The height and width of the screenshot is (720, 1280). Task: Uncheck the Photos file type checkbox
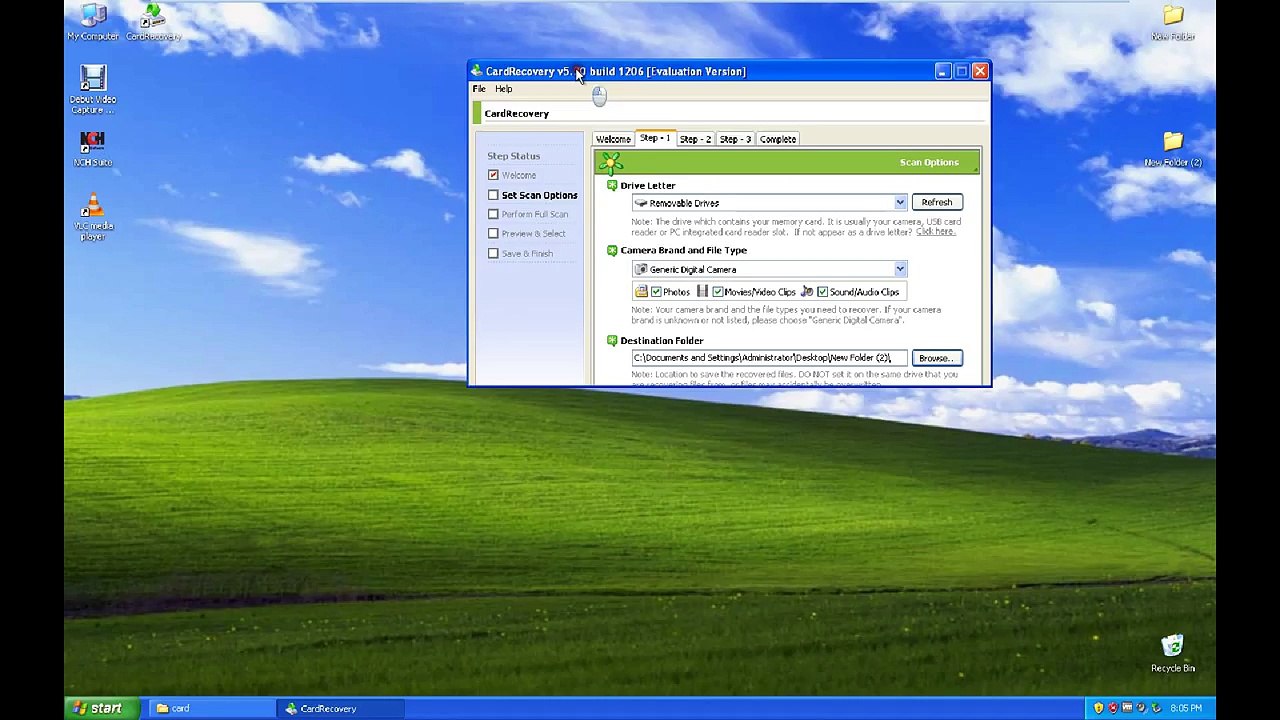pyautogui.click(x=656, y=292)
